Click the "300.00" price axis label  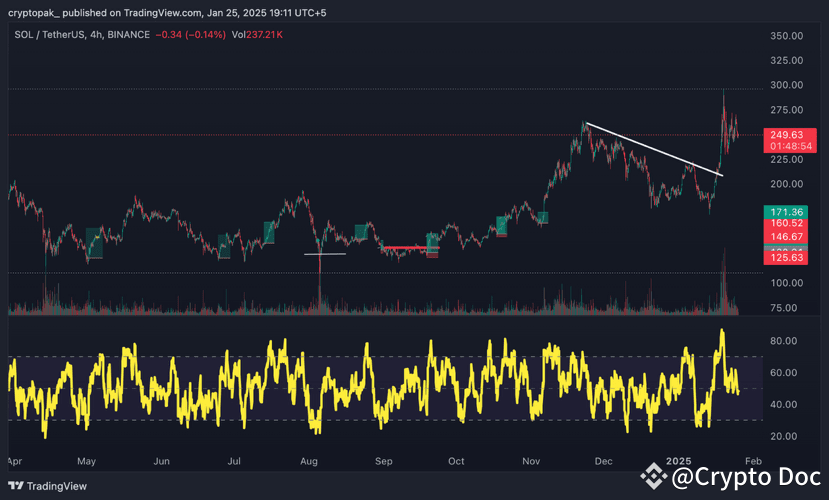click(x=787, y=85)
